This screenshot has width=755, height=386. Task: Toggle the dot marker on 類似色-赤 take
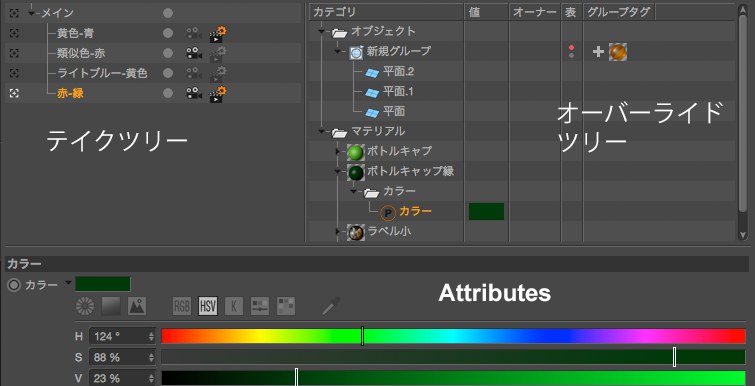pyautogui.click(x=168, y=53)
